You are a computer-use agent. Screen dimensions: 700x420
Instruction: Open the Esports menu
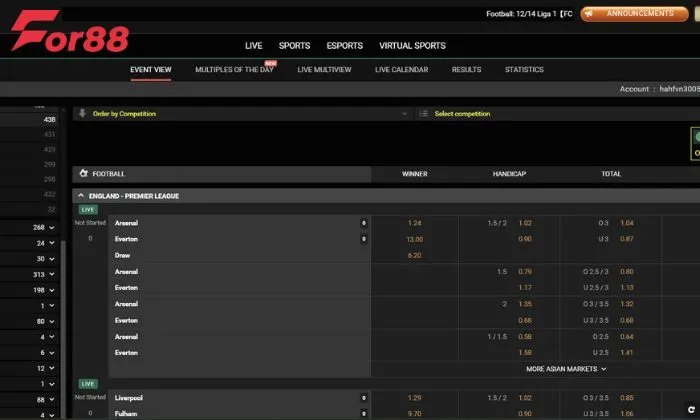click(344, 46)
